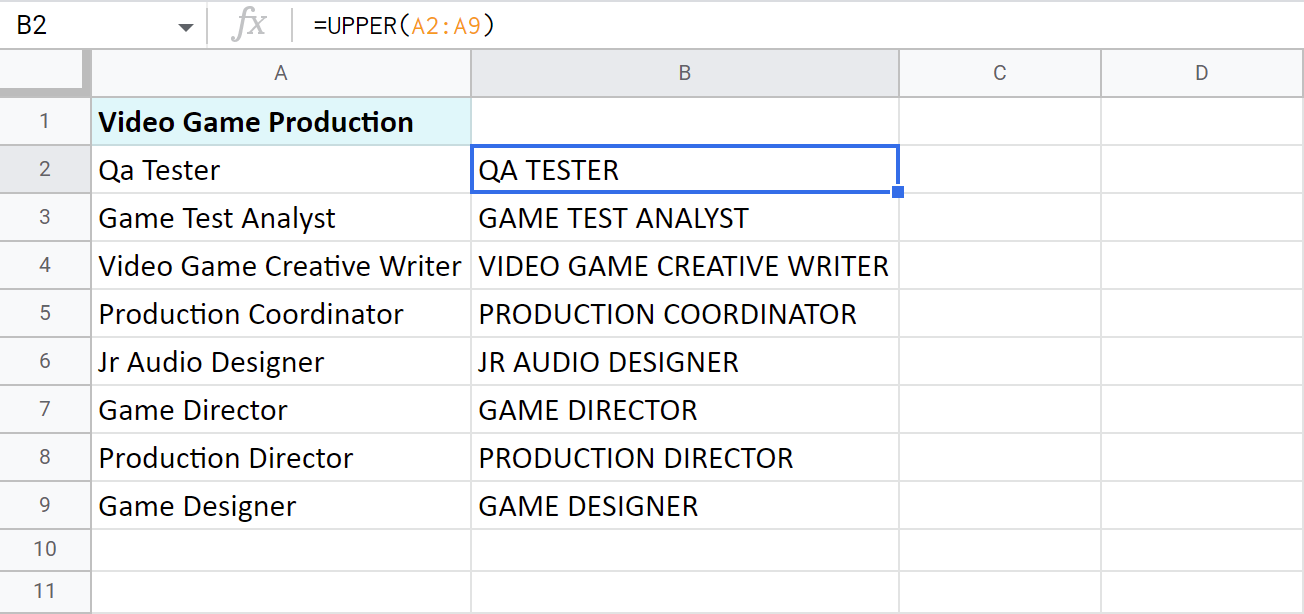Viewport: 1304px width, 614px height.
Task: Select column A header
Action: point(281,73)
